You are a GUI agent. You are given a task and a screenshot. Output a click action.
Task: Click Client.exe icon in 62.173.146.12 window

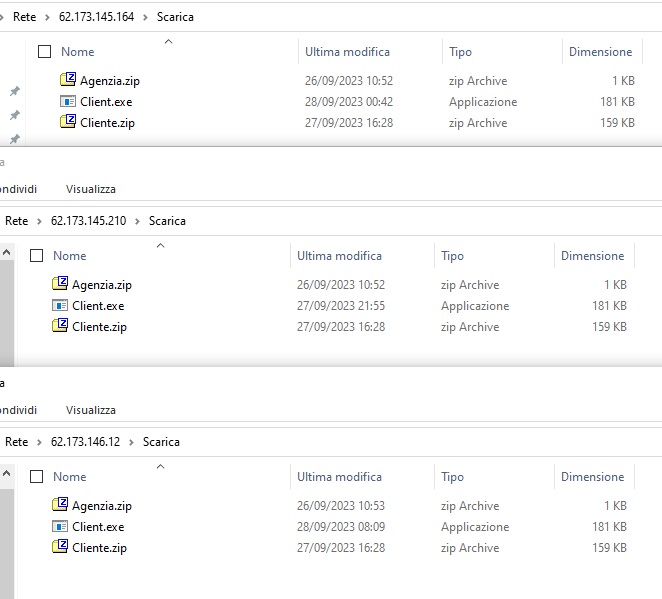[x=60, y=526]
